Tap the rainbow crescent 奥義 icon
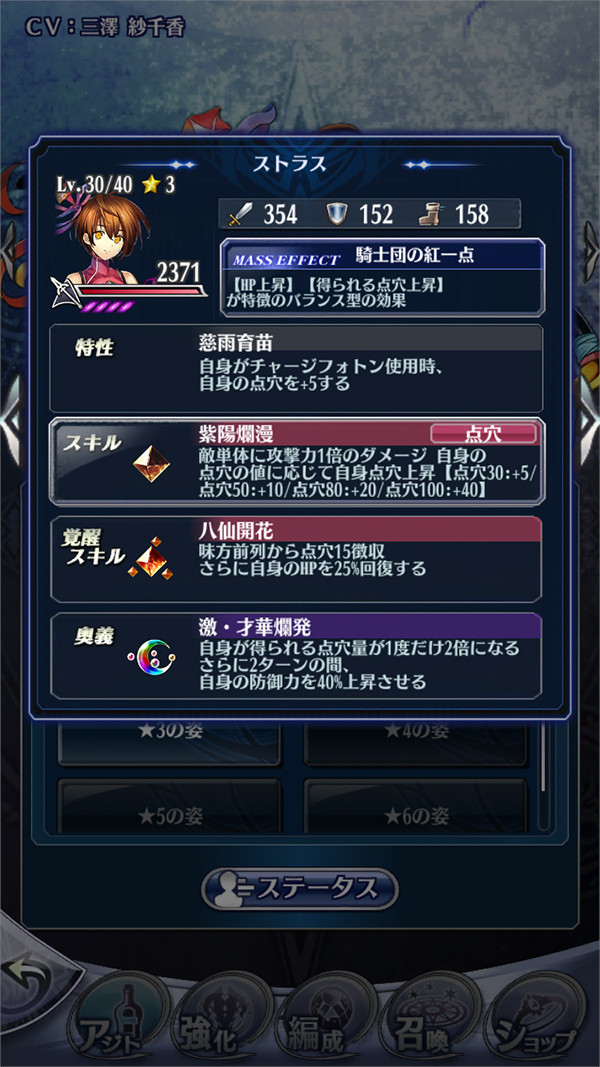 coord(151,657)
